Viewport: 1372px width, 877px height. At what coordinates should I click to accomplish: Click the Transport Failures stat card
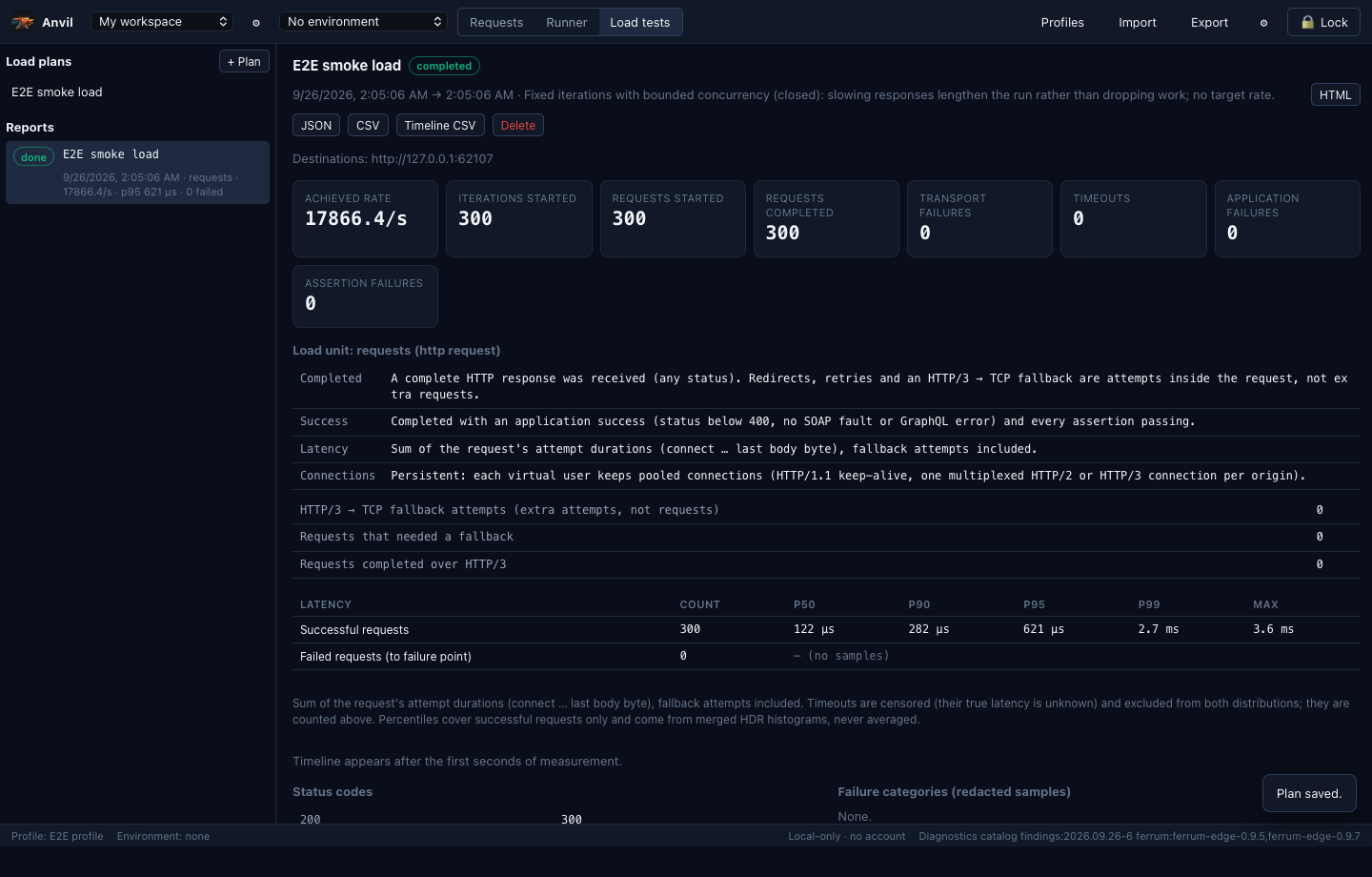click(x=980, y=218)
